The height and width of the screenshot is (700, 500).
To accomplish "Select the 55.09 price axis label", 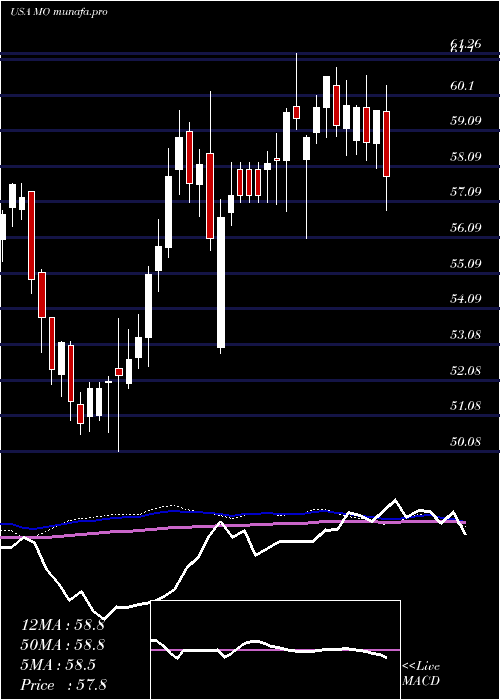I will click(465, 263).
